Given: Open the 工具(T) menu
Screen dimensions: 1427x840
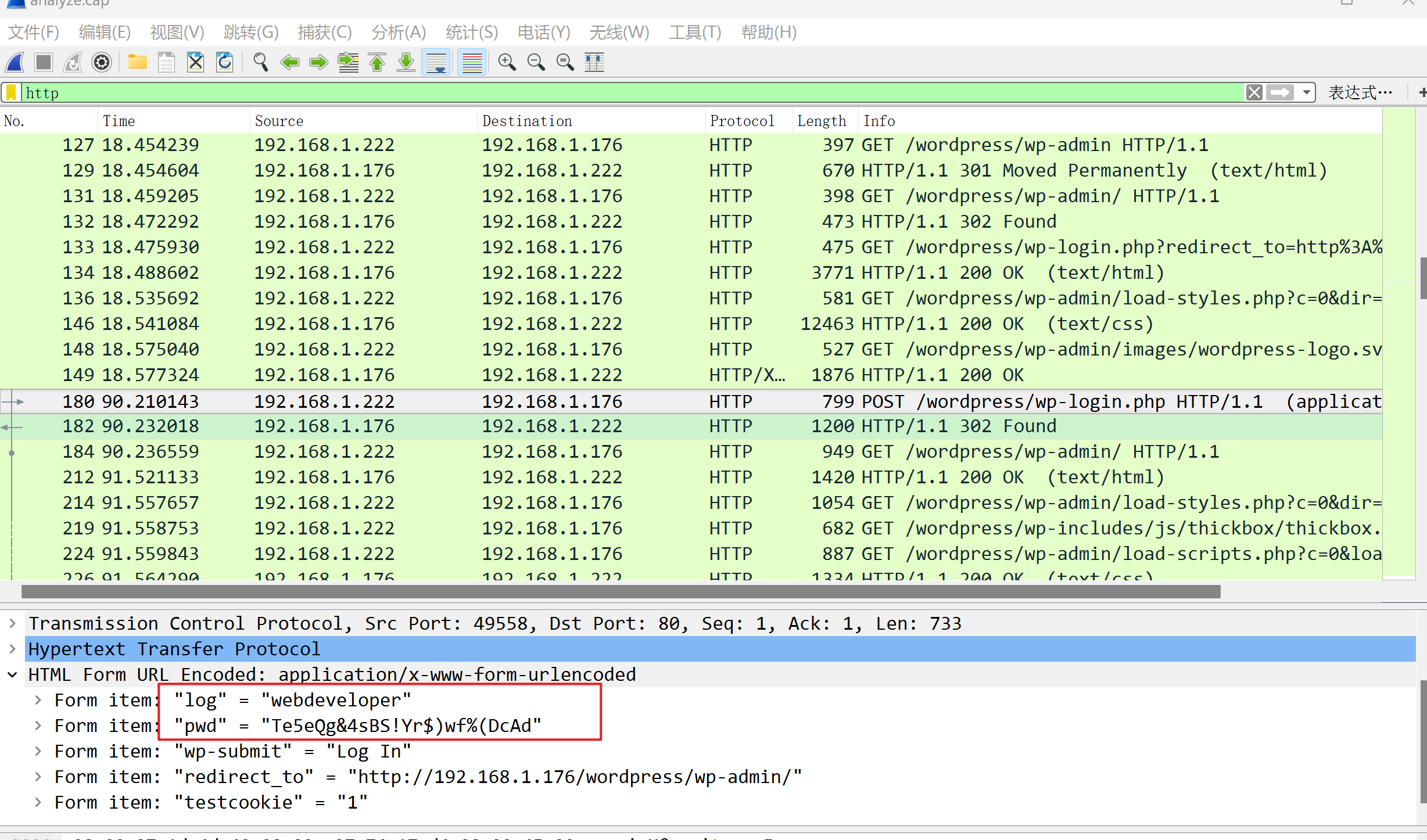Looking at the screenshot, I should 695,33.
